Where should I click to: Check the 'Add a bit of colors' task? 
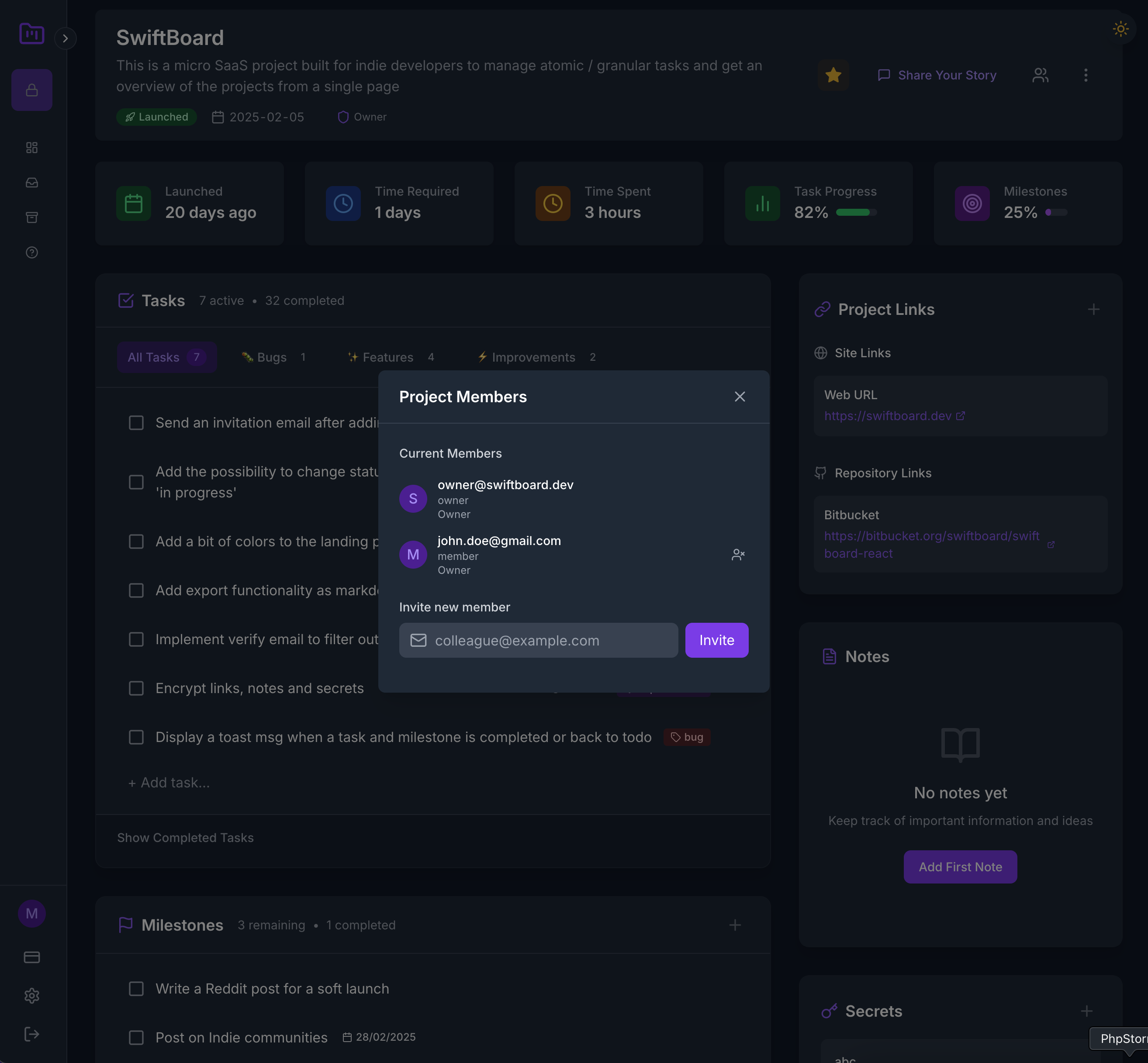[x=136, y=542]
